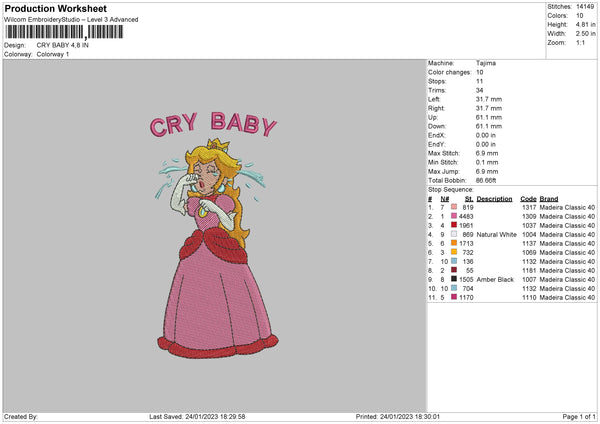The width and height of the screenshot is (600, 424).
Task: Click the Natural White color swatch
Action: [454, 234]
